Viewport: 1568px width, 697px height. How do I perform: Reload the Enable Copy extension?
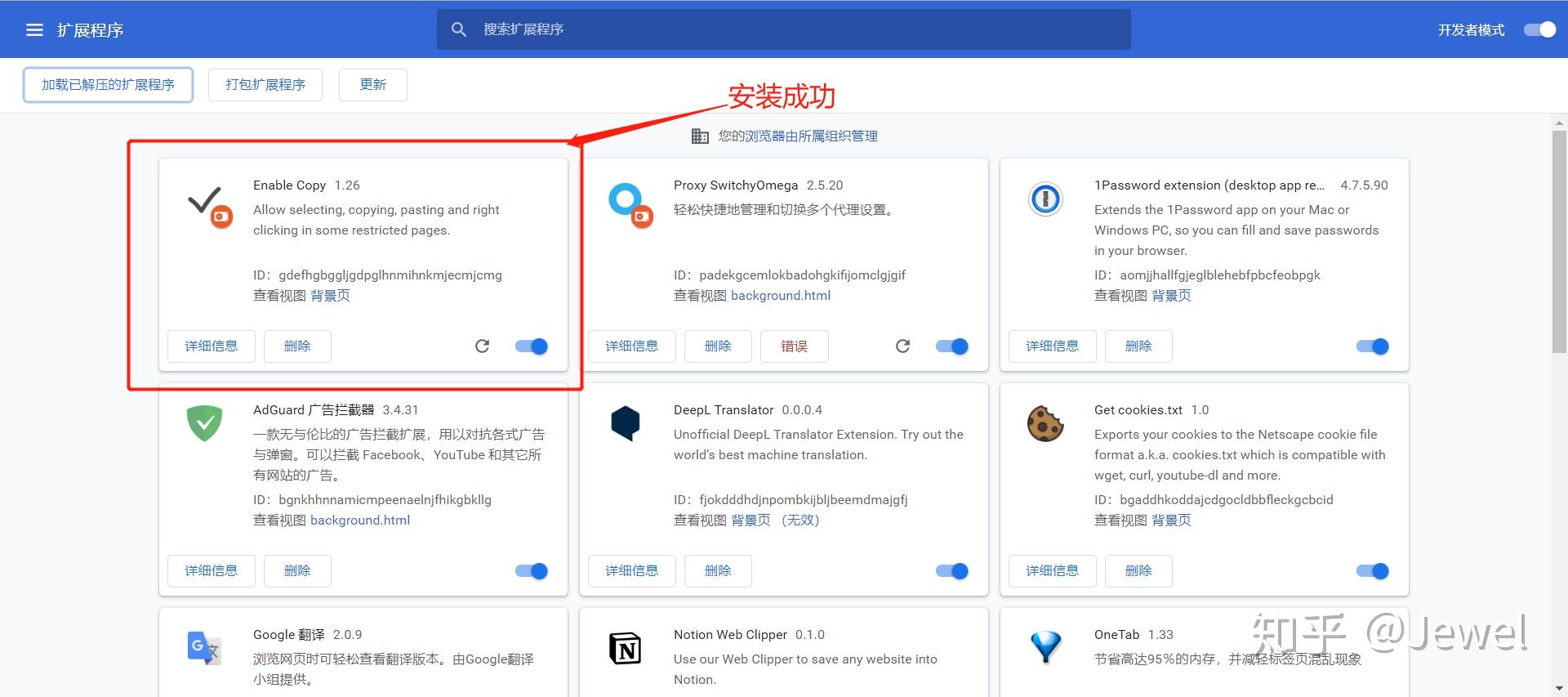tap(483, 346)
